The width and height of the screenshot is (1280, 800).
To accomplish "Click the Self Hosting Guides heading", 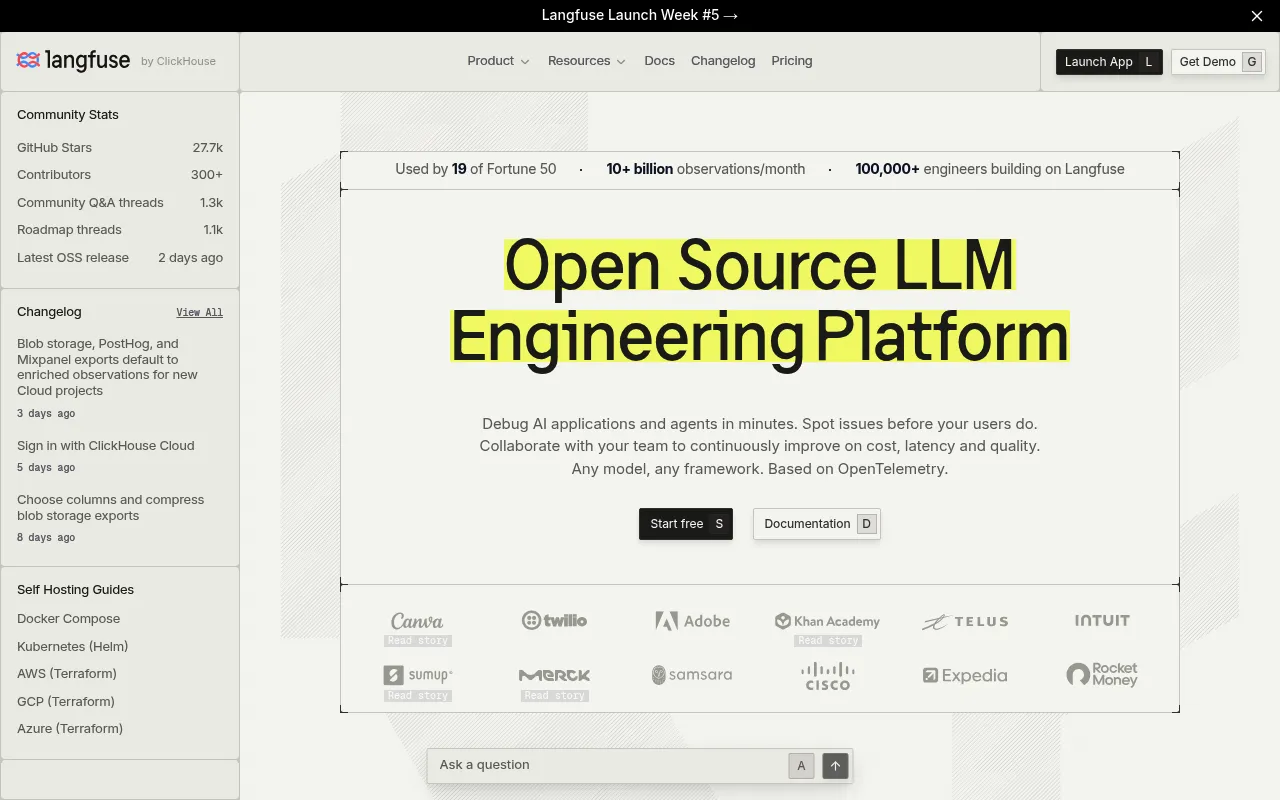I will pyautogui.click(x=75, y=590).
